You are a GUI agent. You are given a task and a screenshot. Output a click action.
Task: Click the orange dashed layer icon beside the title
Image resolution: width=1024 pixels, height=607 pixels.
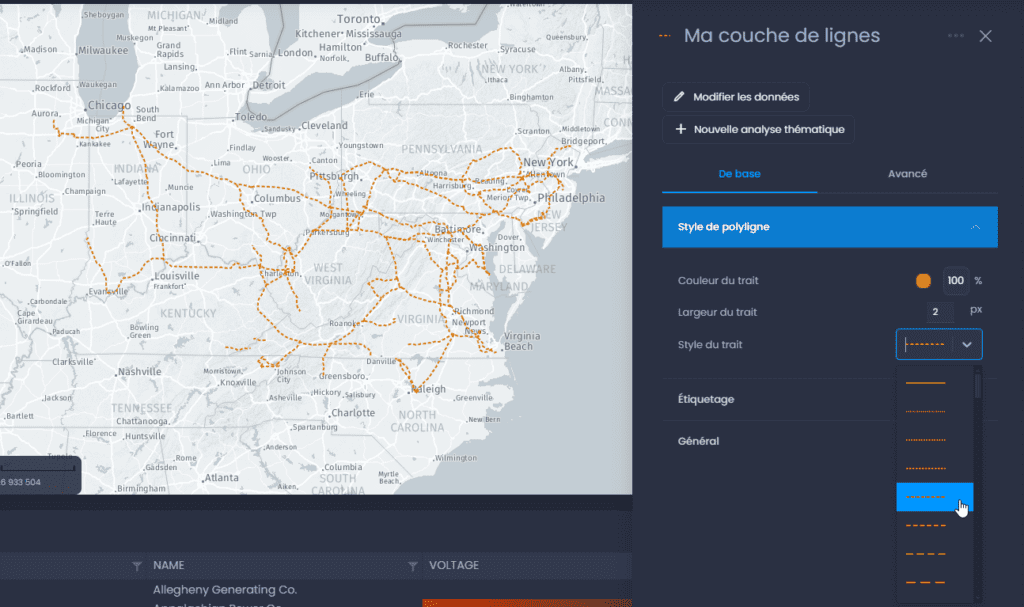665,36
